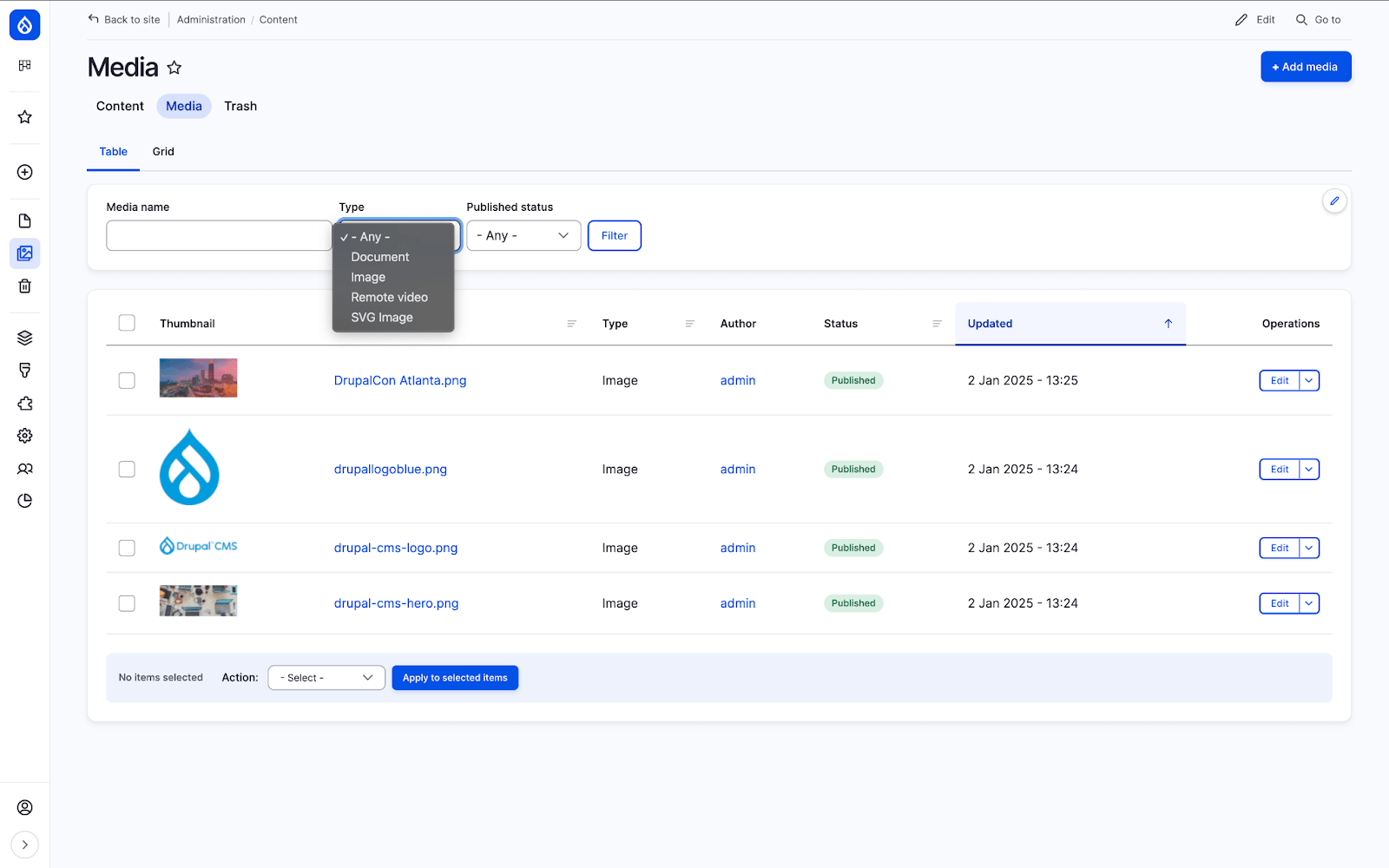1389x868 pixels.
Task: Click Edit button for DrupalCon Atlanta.png
Action: click(x=1280, y=380)
